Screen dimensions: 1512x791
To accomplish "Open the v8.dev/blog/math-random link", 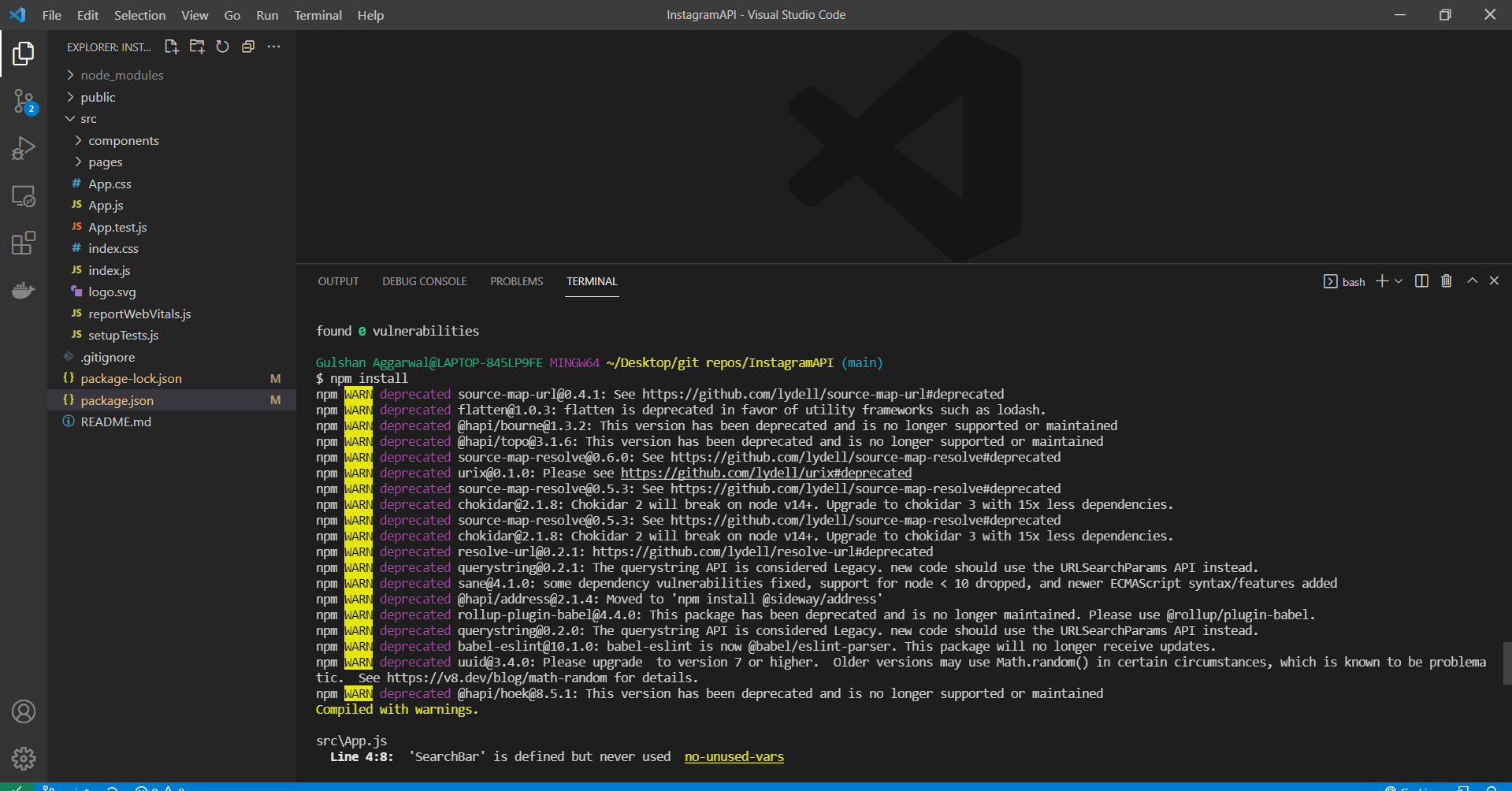I will [x=497, y=678].
